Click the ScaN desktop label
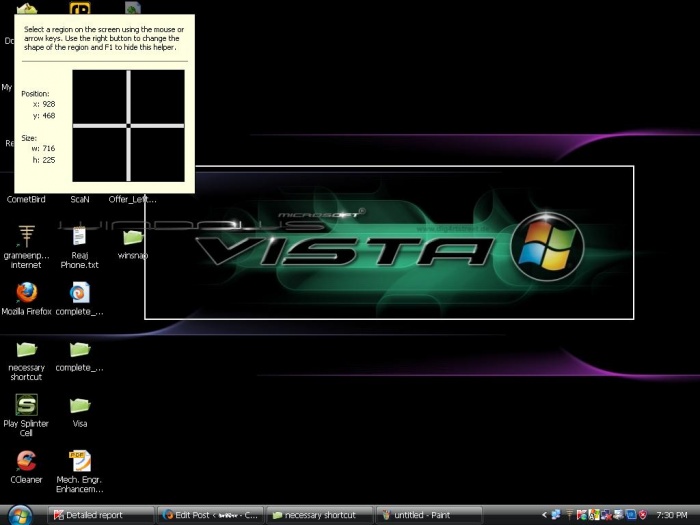The height and width of the screenshot is (525, 700). 80,200
